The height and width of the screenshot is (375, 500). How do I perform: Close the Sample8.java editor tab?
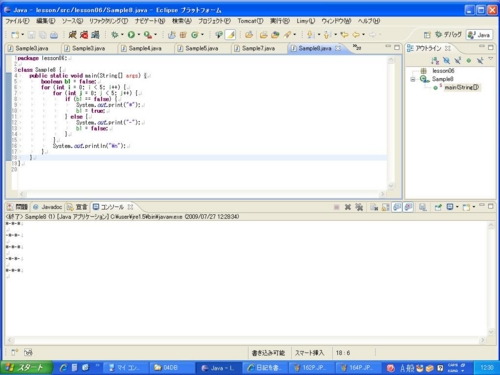(338, 48)
